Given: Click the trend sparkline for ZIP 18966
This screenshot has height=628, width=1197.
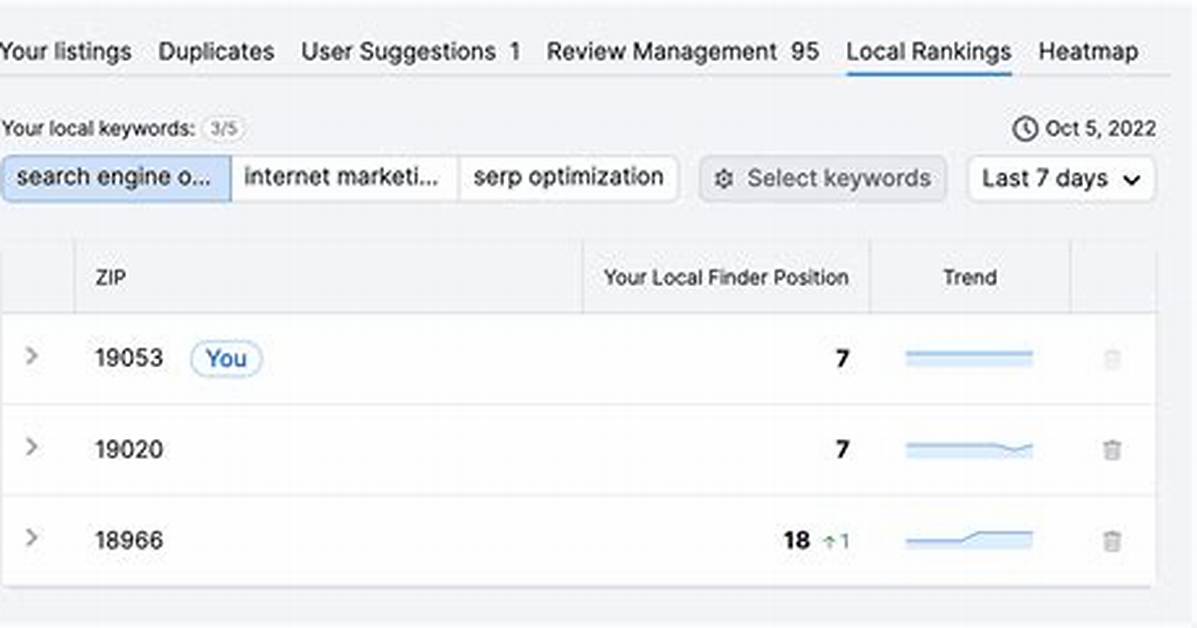Looking at the screenshot, I should [969, 540].
